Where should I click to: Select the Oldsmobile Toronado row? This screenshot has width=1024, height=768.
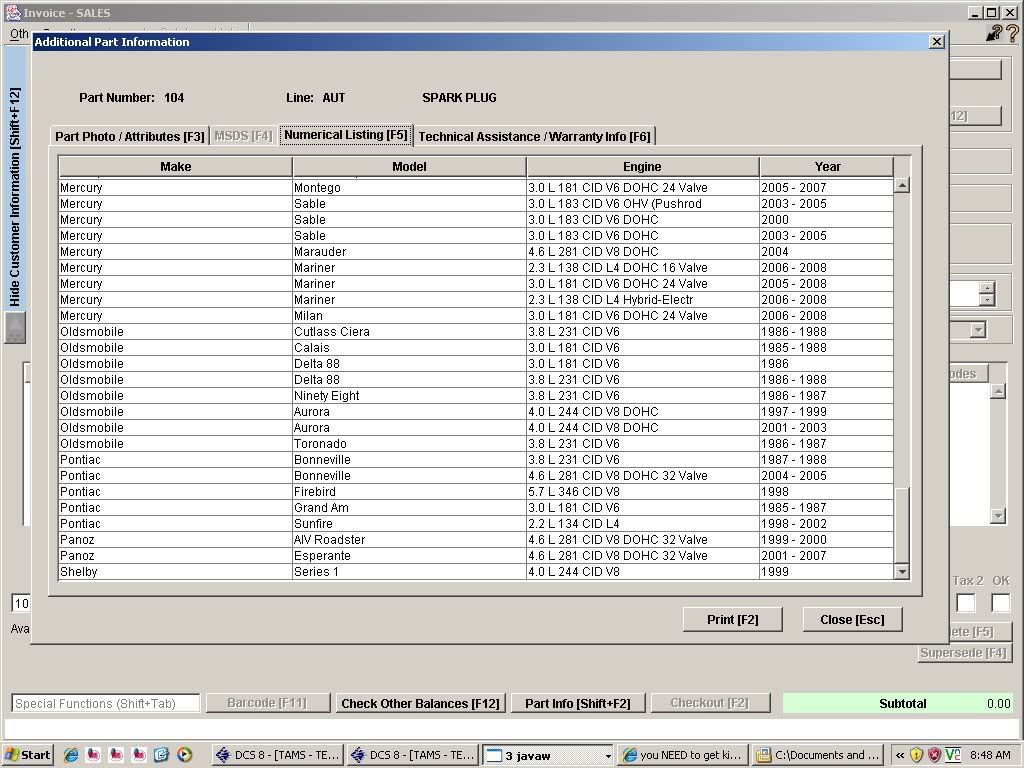475,443
